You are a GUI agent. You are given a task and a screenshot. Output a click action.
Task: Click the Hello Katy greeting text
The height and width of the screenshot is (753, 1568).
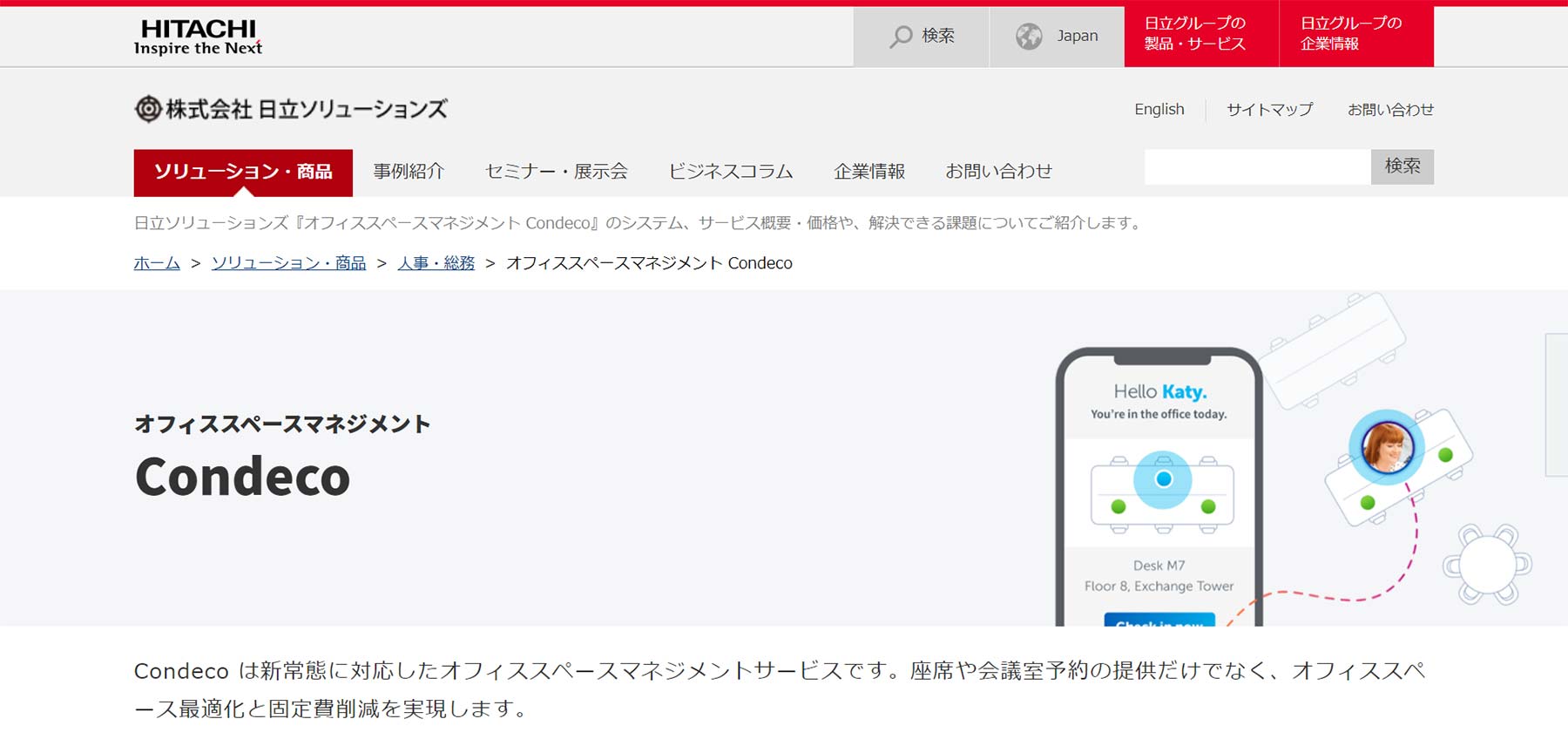[x=1159, y=391]
